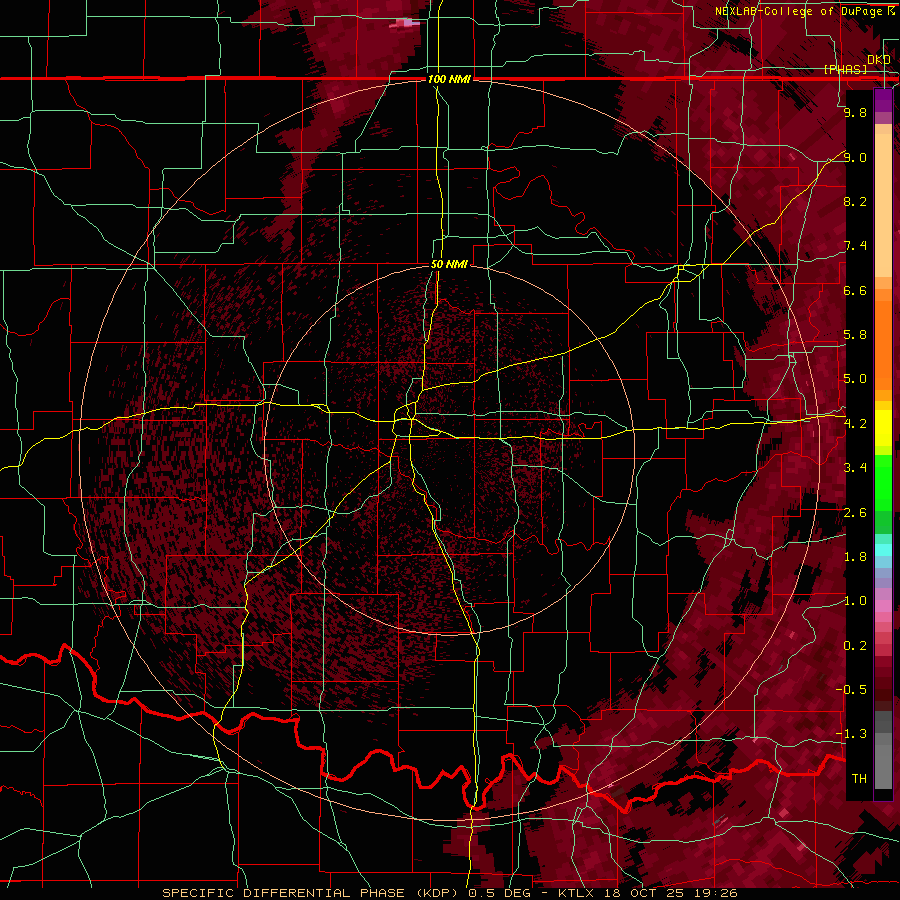Click the '50 NMI' range ring label
The width and height of the screenshot is (900, 900).
tap(449, 264)
